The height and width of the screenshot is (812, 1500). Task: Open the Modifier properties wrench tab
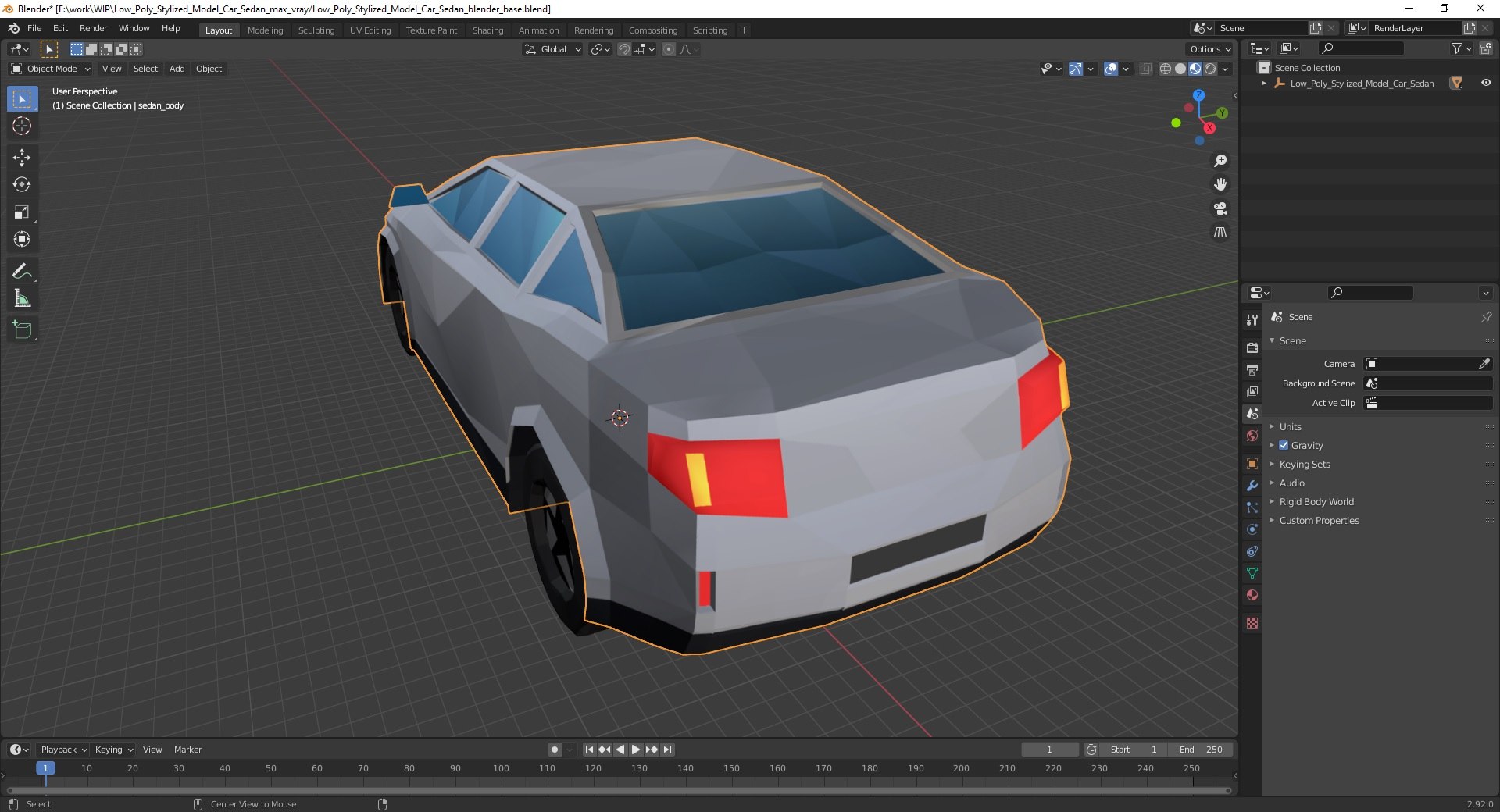coord(1252,486)
